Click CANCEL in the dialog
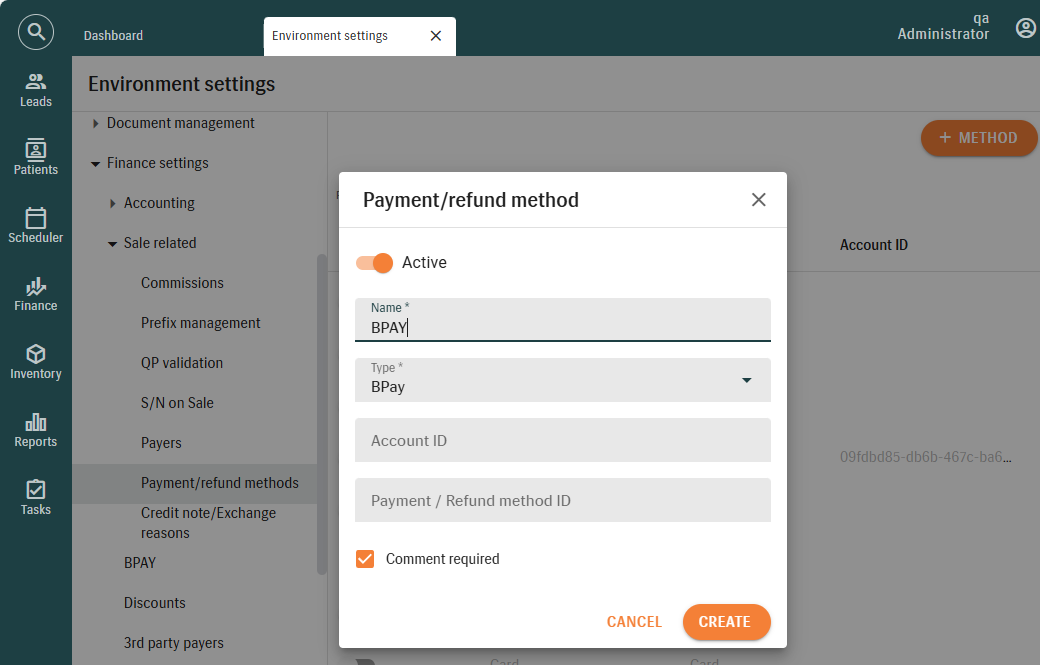The height and width of the screenshot is (665, 1040). [634, 622]
